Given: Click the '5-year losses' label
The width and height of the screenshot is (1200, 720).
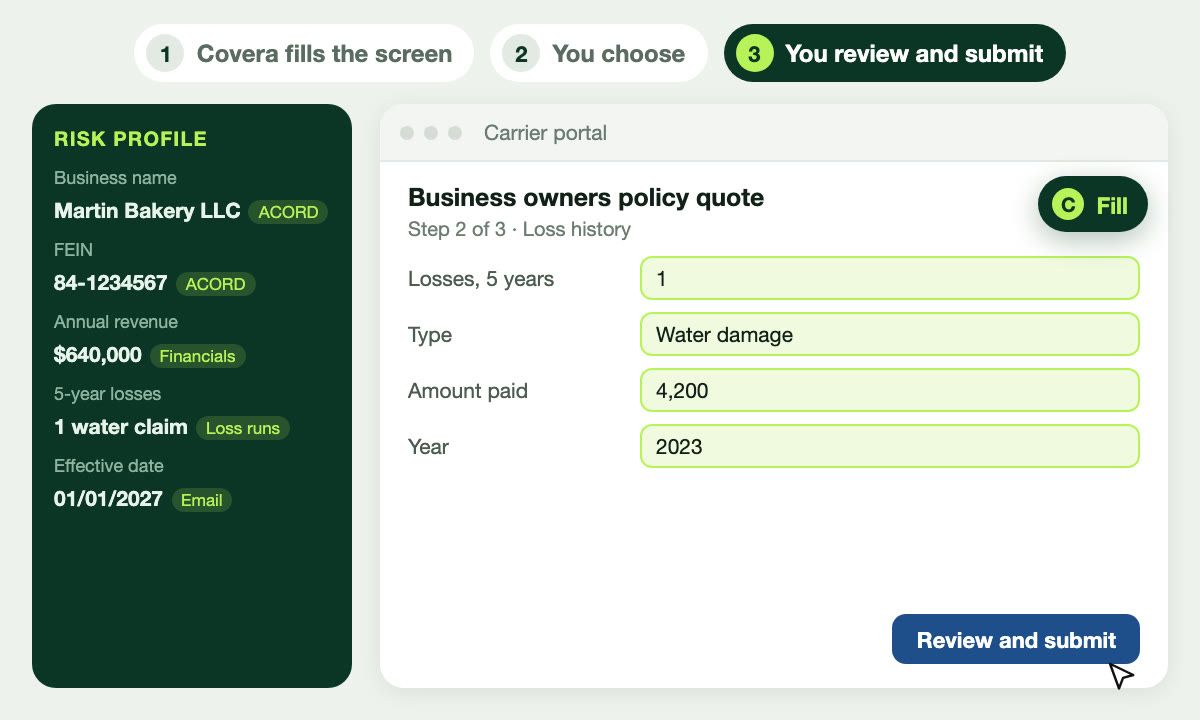Looking at the screenshot, I should [x=107, y=394].
